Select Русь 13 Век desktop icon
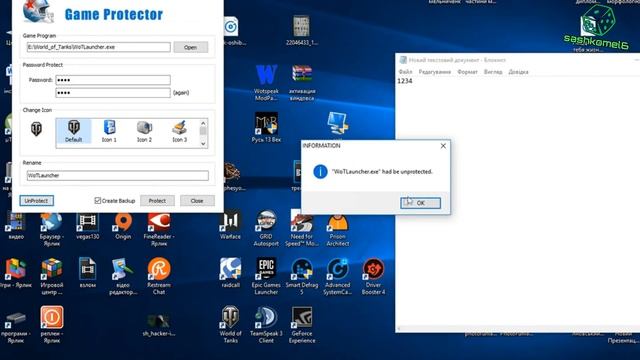 [266, 127]
